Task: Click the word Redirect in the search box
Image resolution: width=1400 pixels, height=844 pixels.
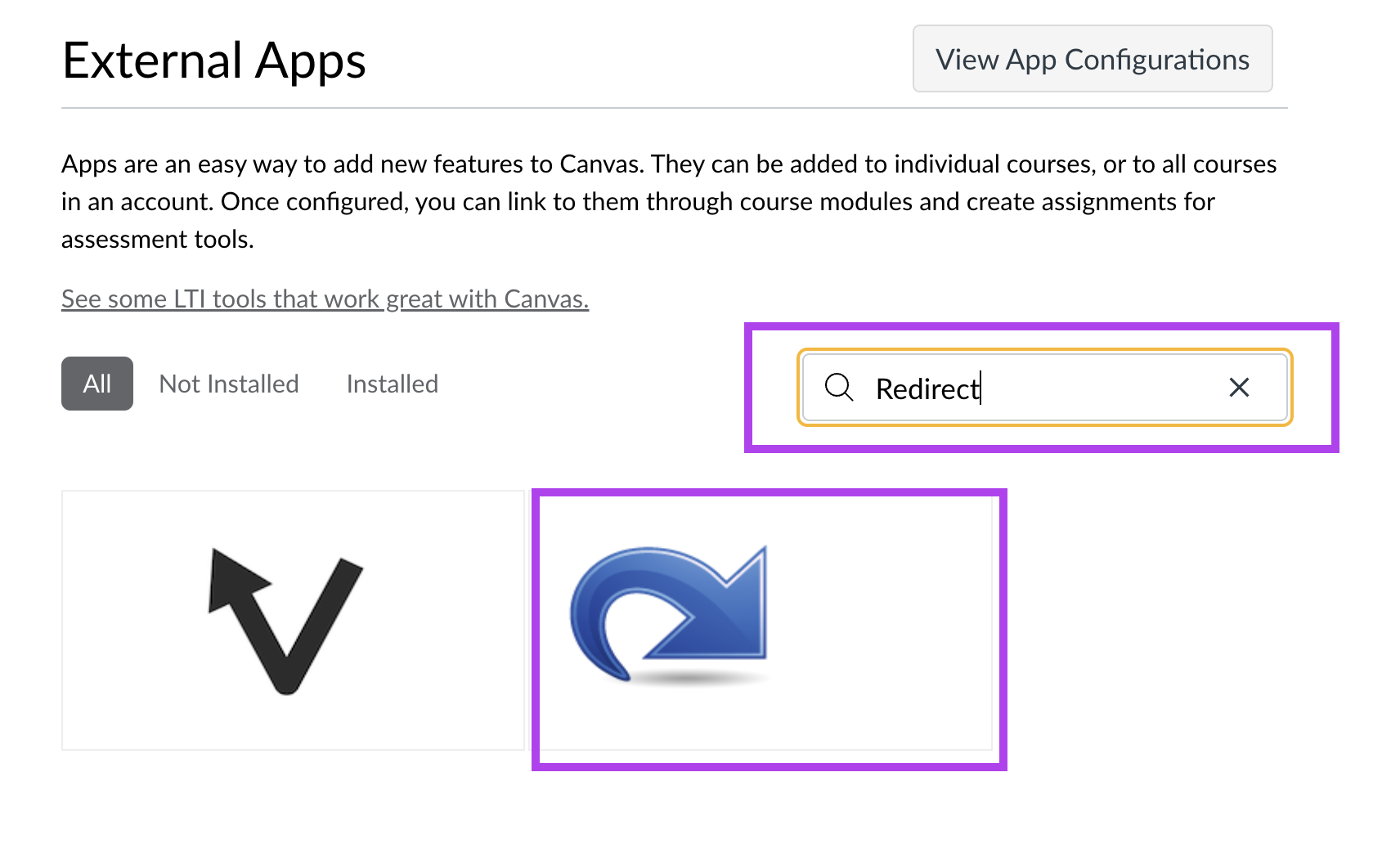Action: 927,389
